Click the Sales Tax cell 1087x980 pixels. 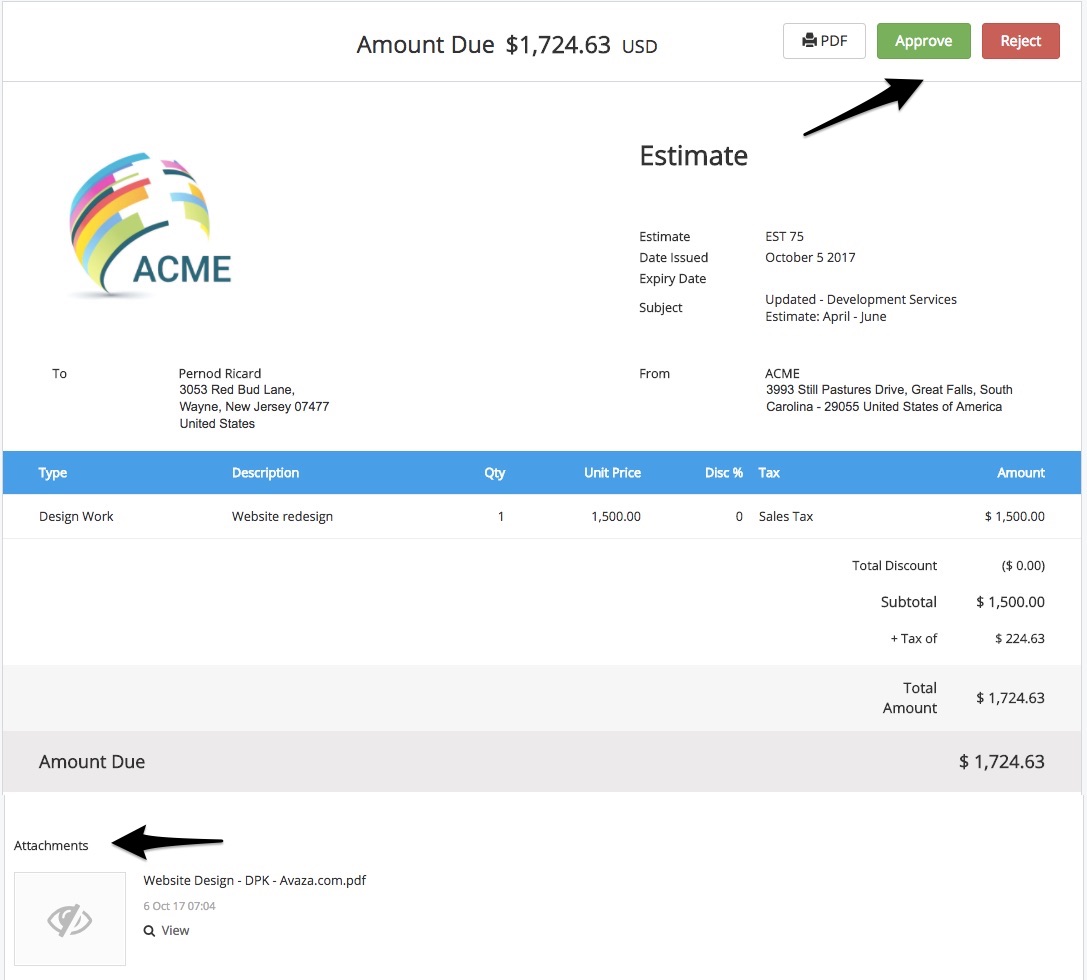pos(785,516)
